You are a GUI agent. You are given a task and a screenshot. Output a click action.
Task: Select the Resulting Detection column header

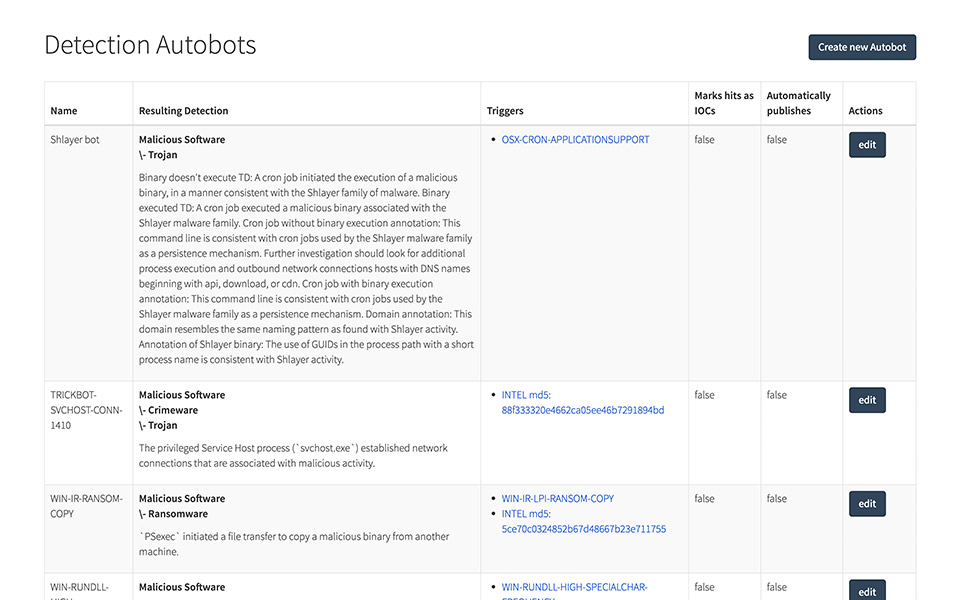183,111
